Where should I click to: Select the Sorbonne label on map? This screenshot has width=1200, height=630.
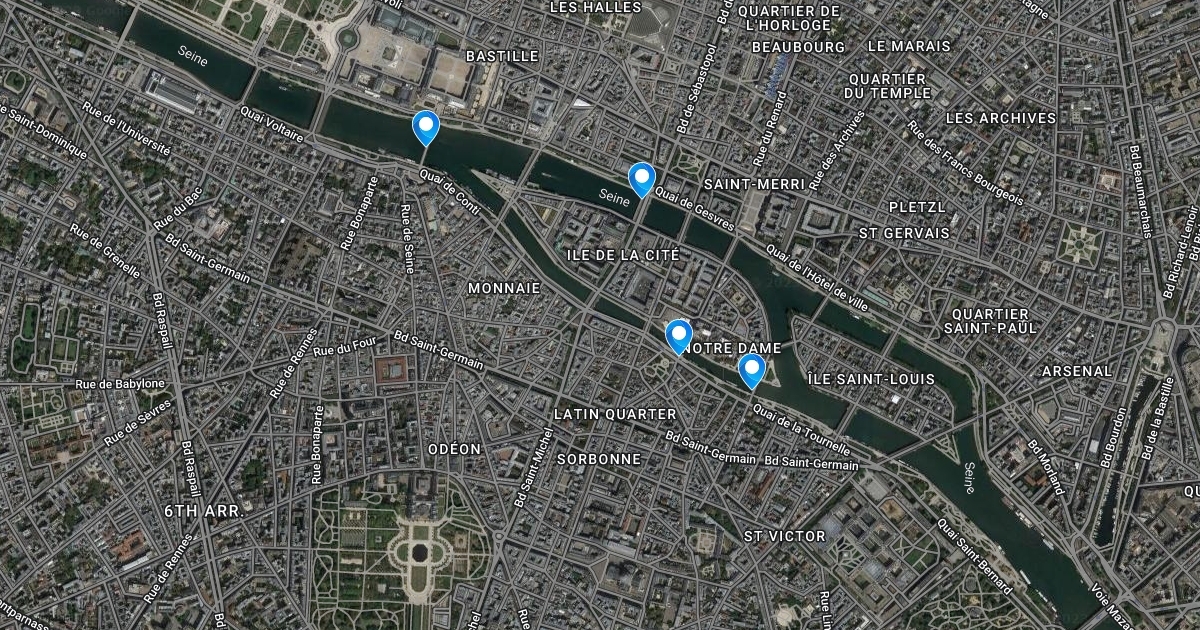(x=598, y=458)
